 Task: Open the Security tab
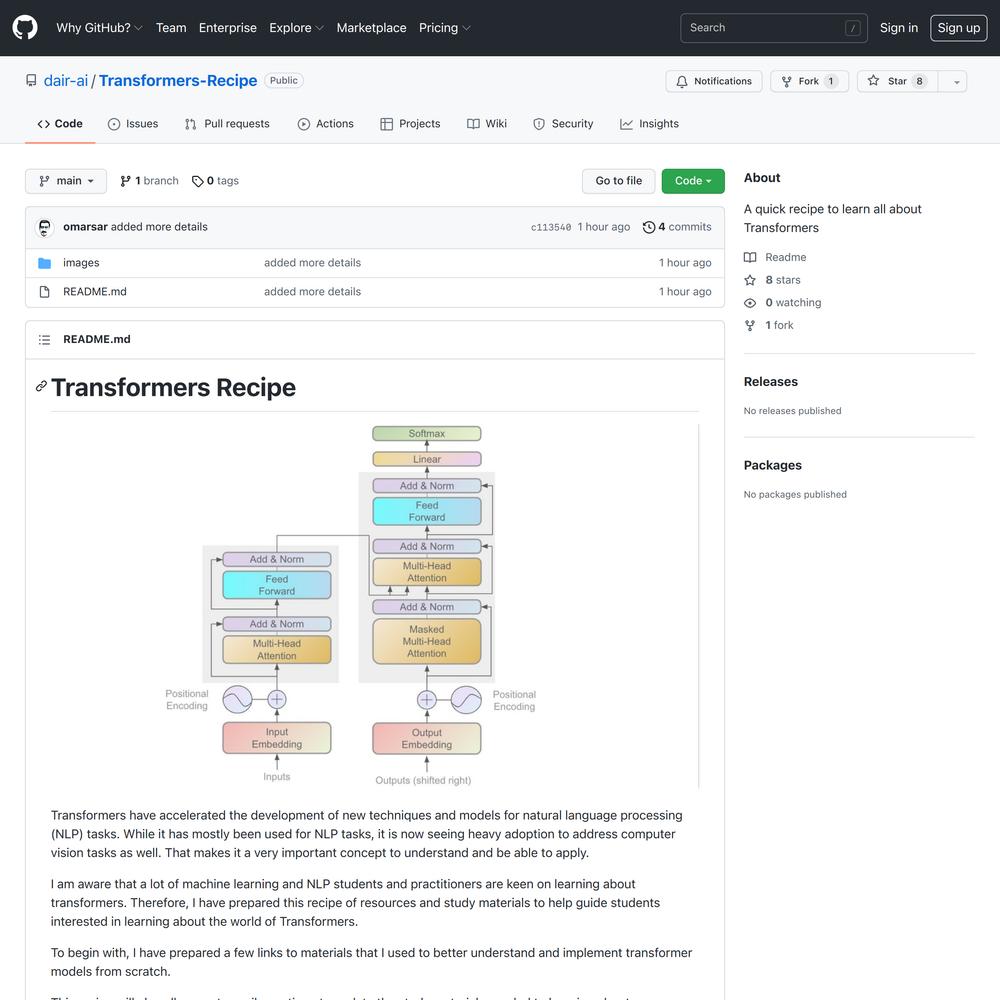tap(563, 124)
